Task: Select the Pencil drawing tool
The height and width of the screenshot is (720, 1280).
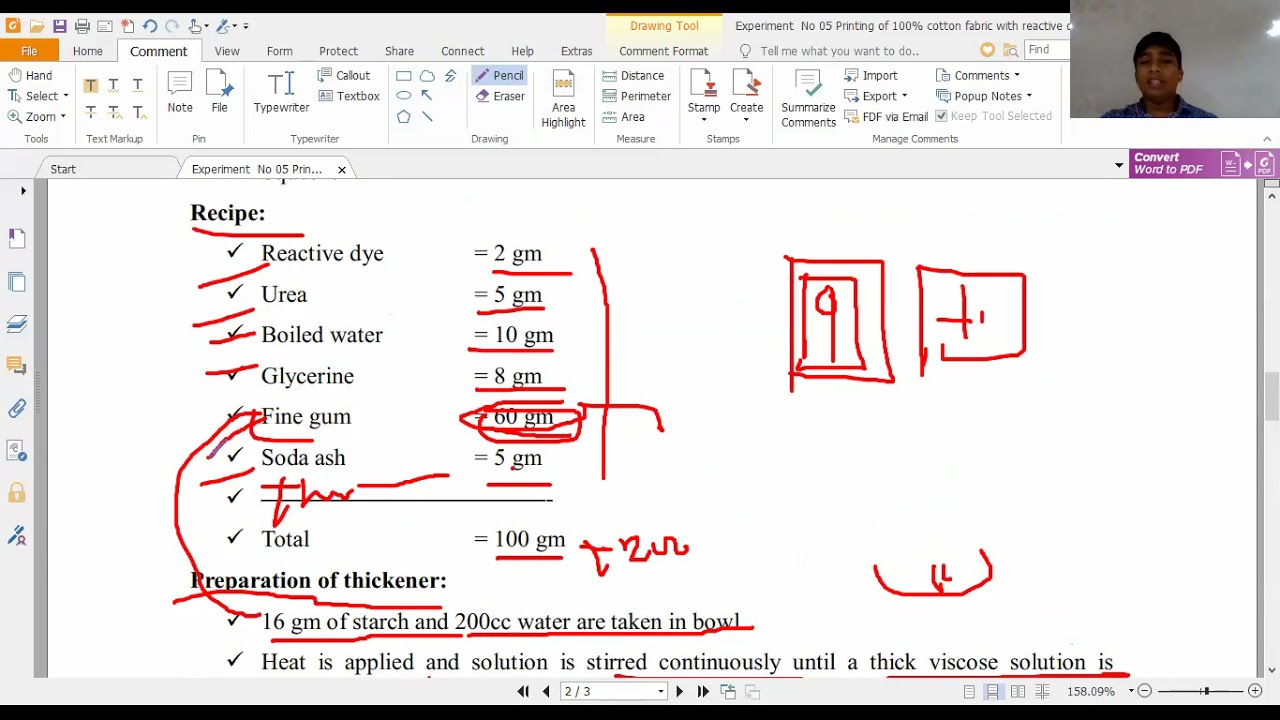Action: [x=499, y=76]
